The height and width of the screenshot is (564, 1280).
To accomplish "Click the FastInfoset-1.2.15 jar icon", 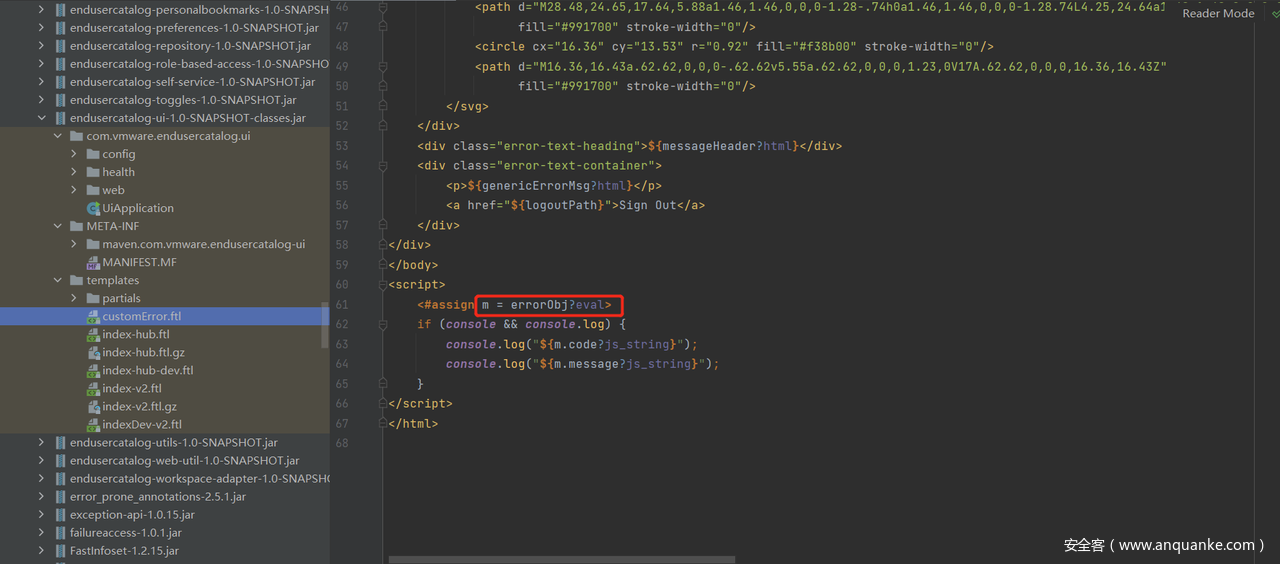I will pyautogui.click(x=61, y=550).
